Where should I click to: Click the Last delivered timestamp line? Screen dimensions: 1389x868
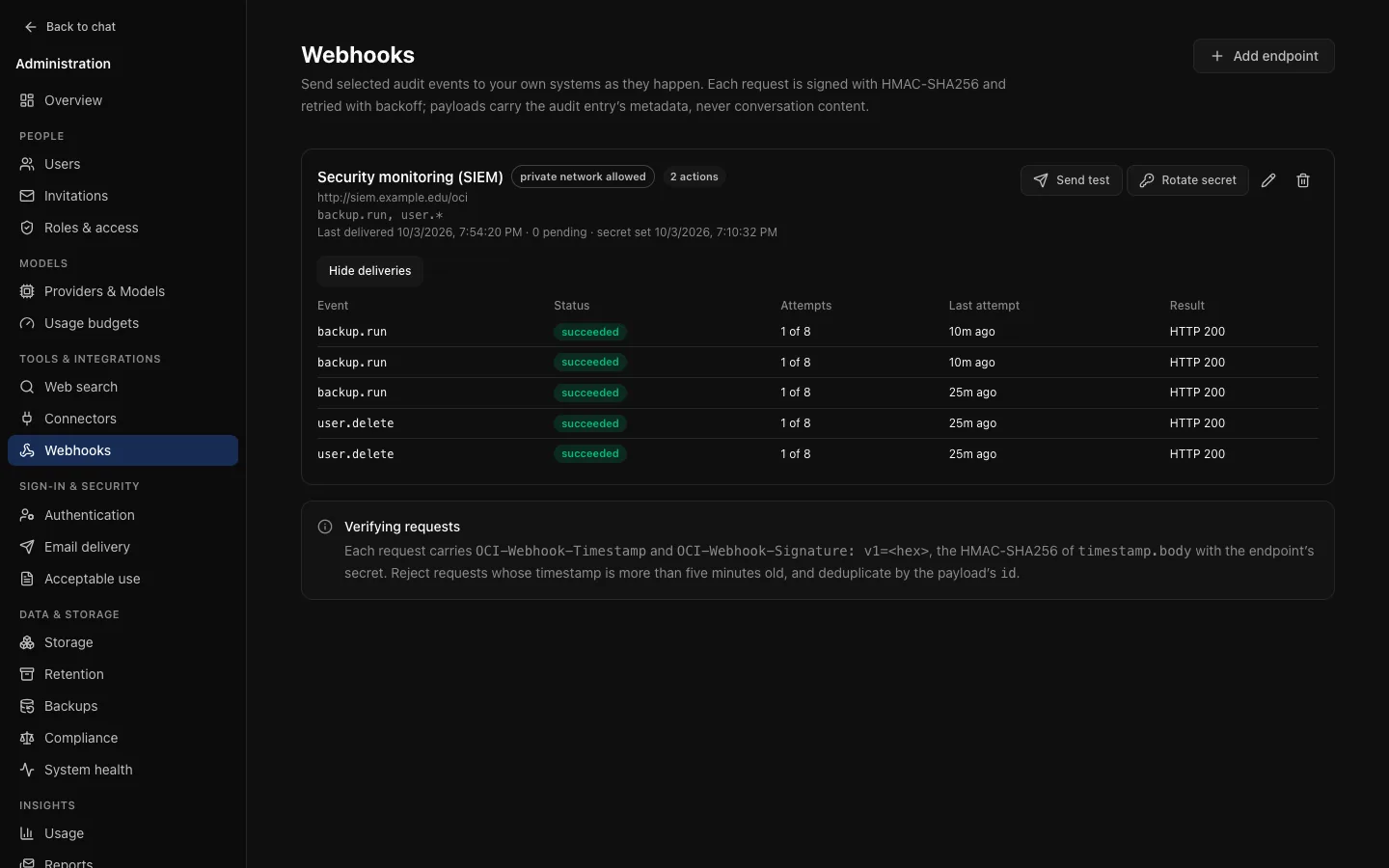coord(547,232)
